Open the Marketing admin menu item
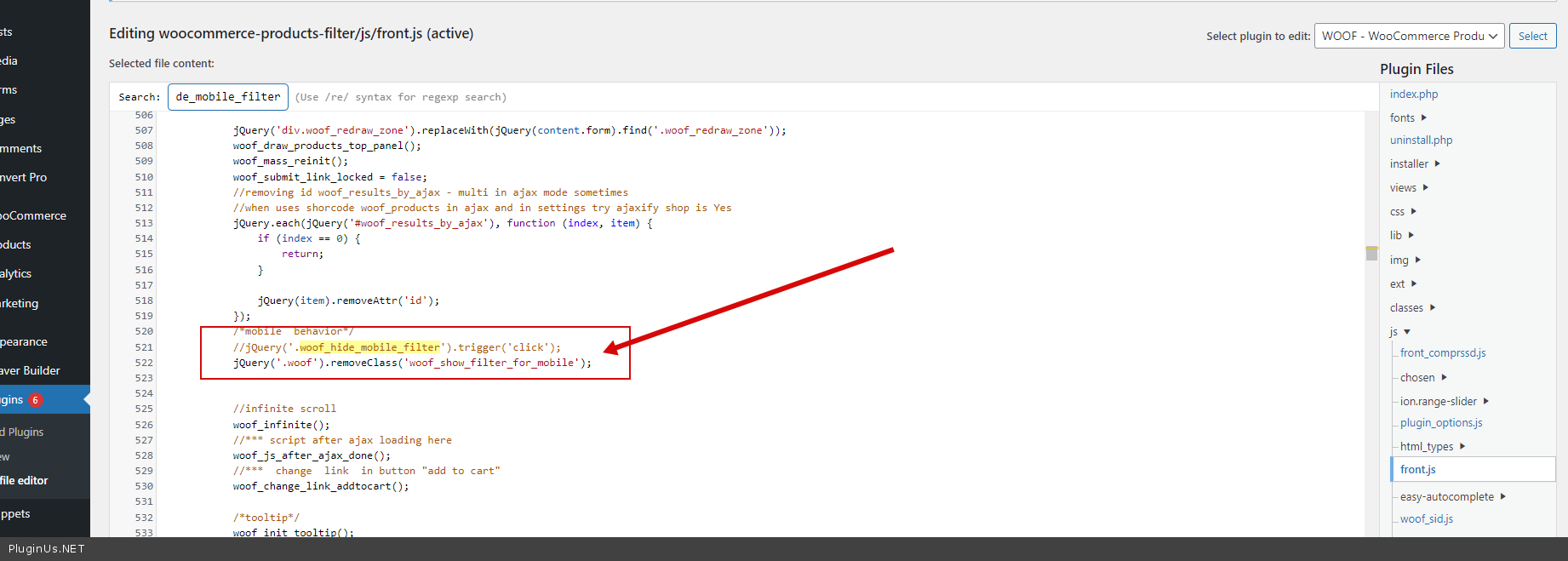This screenshot has height=561, width=1568. [20, 303]
